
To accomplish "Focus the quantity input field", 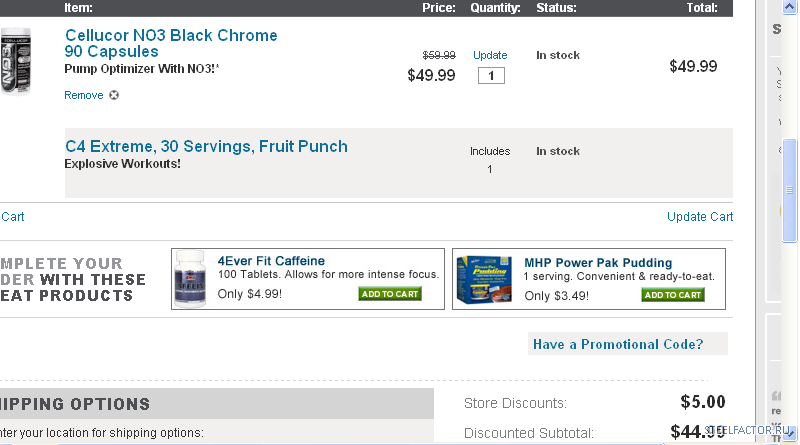I will [490, 75].
